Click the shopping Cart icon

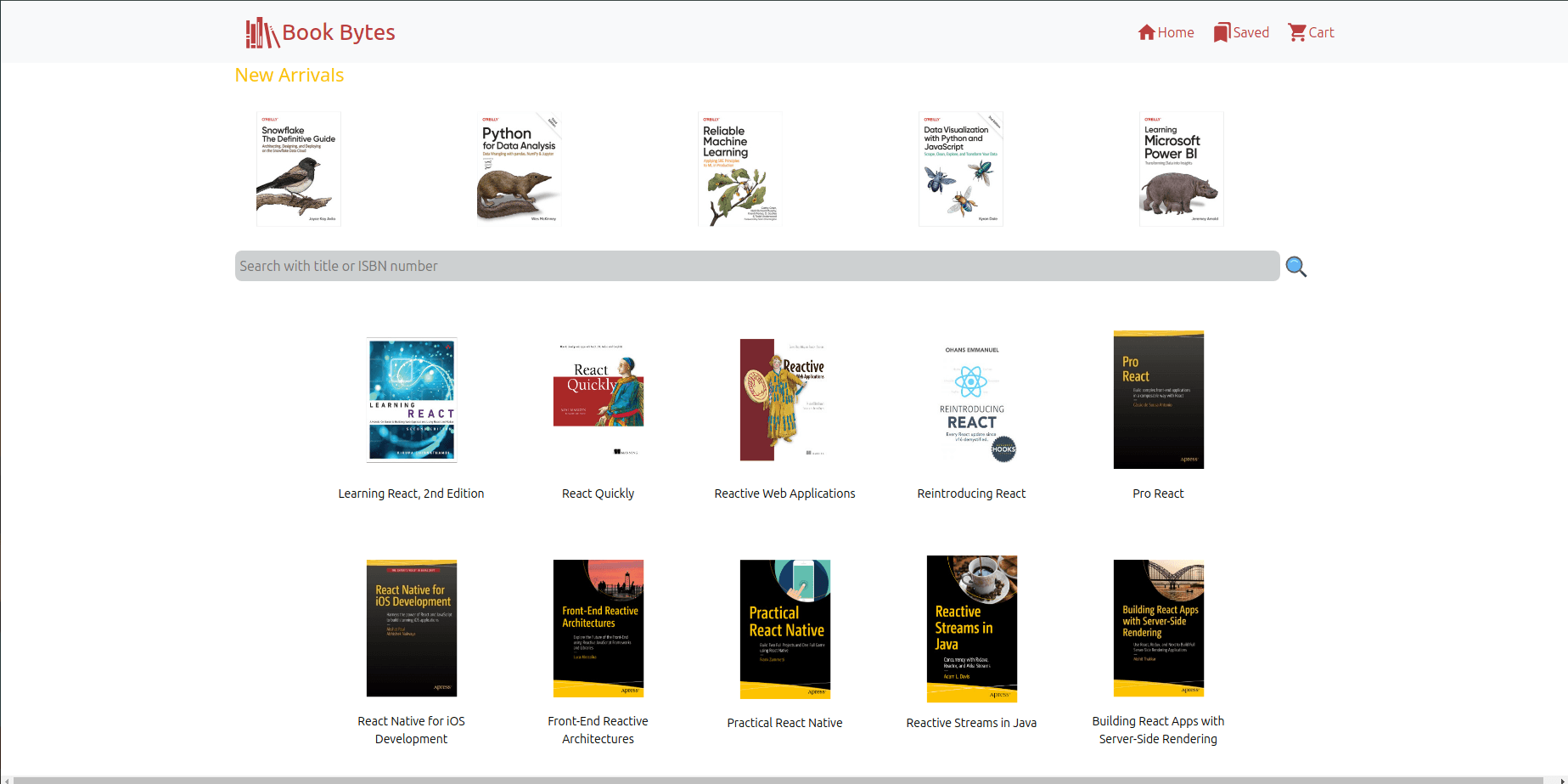point(1297,32)
